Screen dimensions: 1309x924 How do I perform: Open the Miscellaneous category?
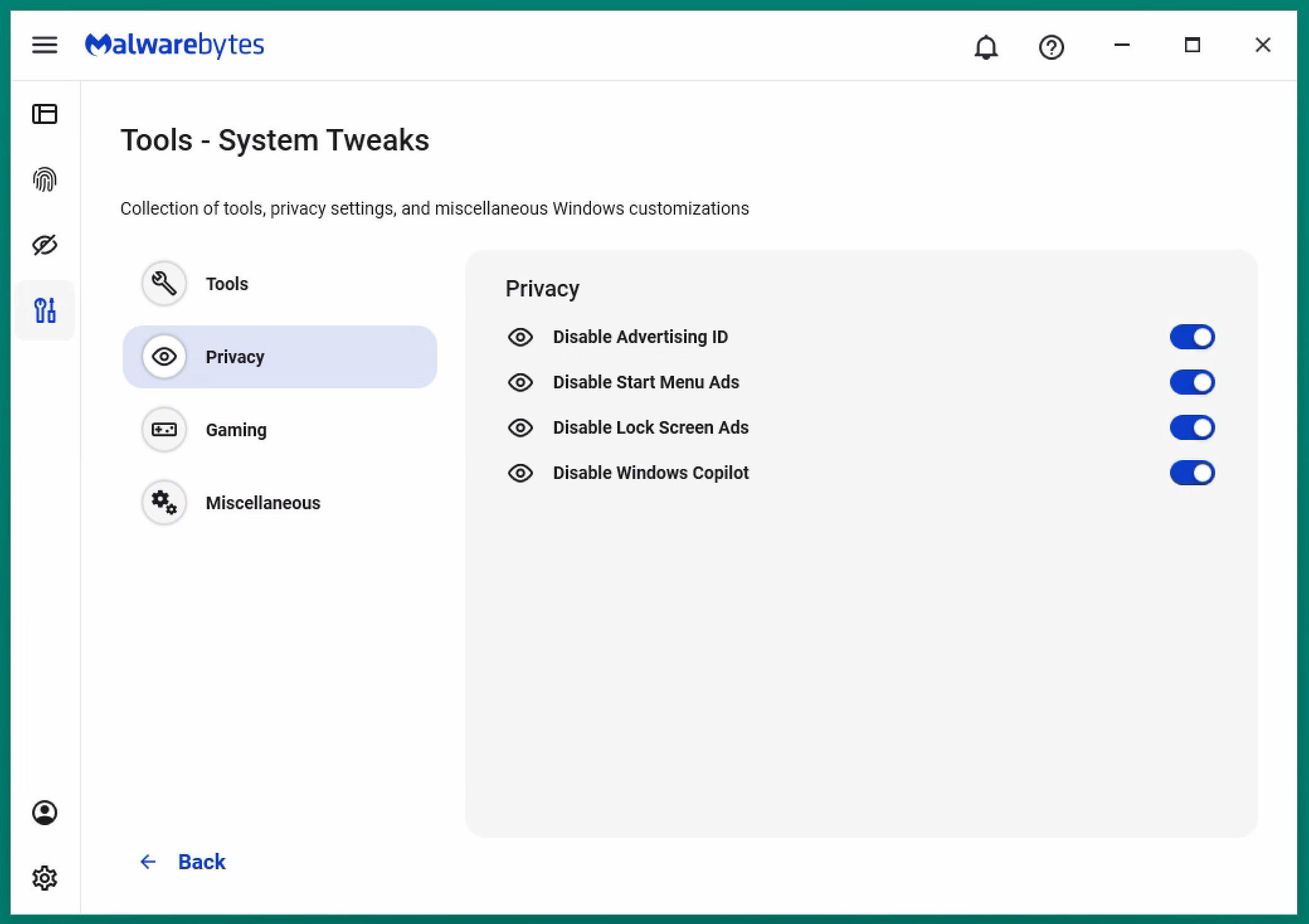[x=262, y=503]
